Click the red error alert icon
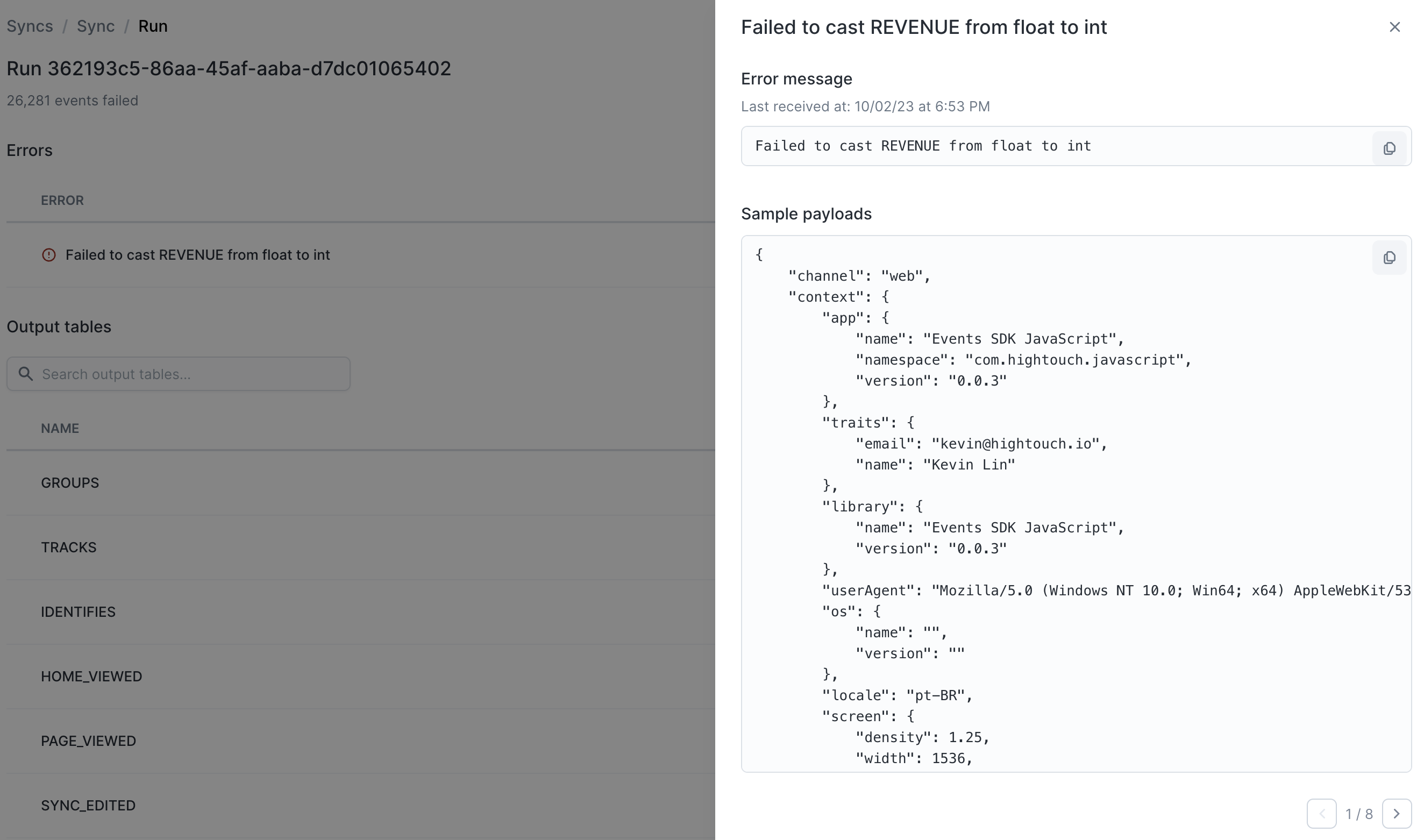1424x840 pixels. coord(49,255)
